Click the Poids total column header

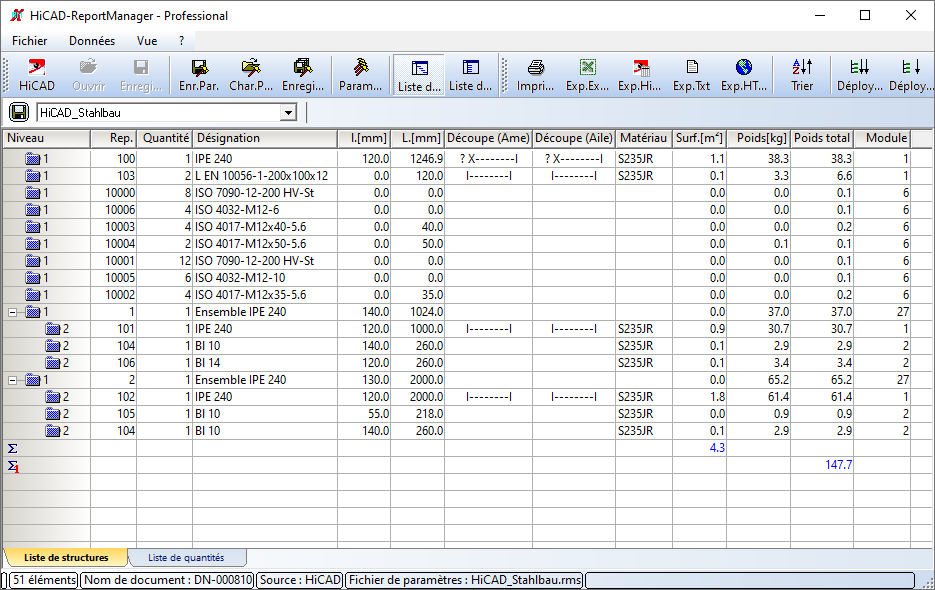(822, 138)
